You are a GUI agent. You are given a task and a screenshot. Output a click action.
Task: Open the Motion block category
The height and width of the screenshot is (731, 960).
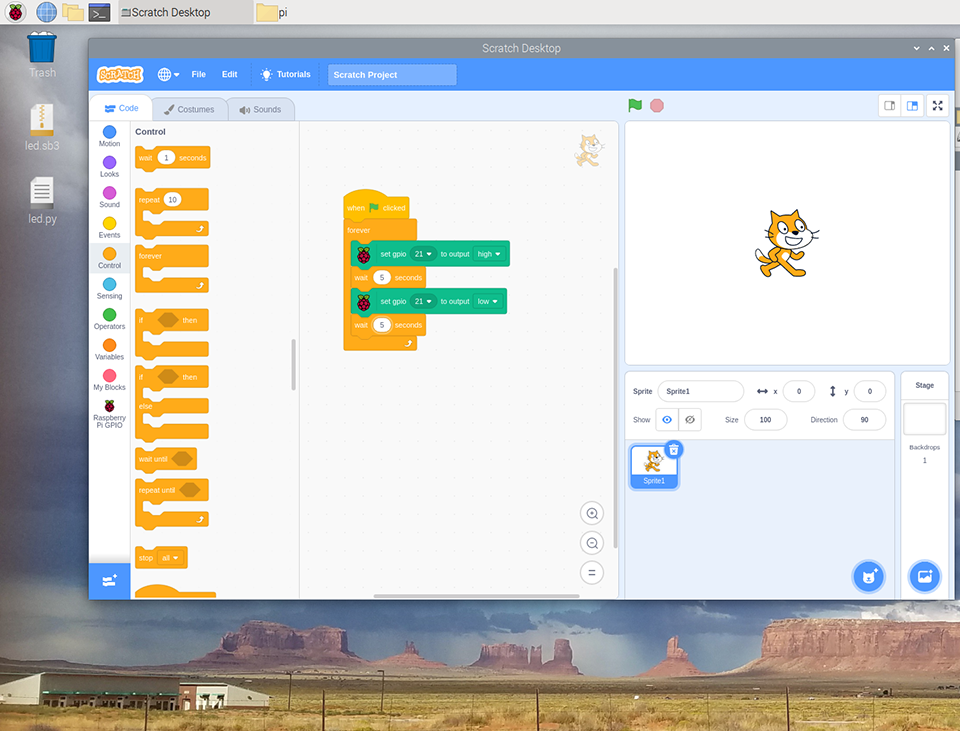pos(110,136)
